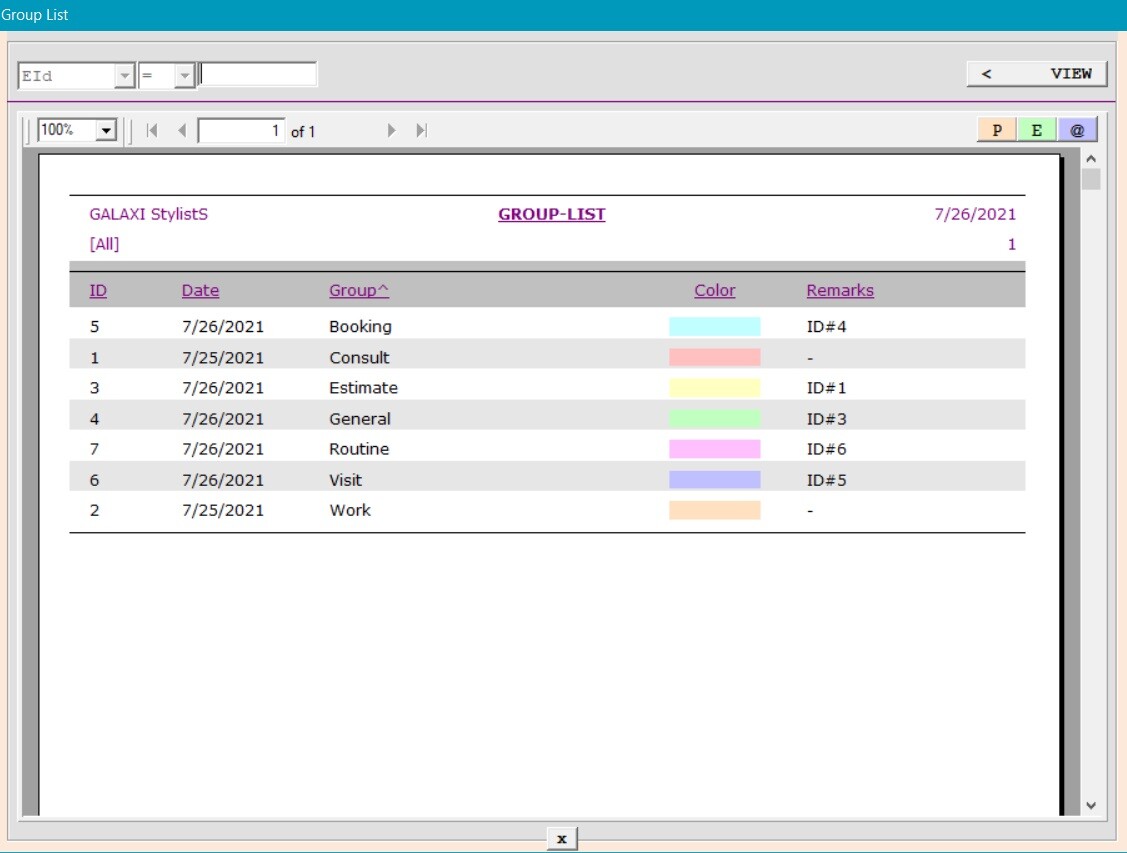Open the 100% zoom dropdown
This screenshot has width=1127, height=853.
pyautogui.click(x=106, y=131)
